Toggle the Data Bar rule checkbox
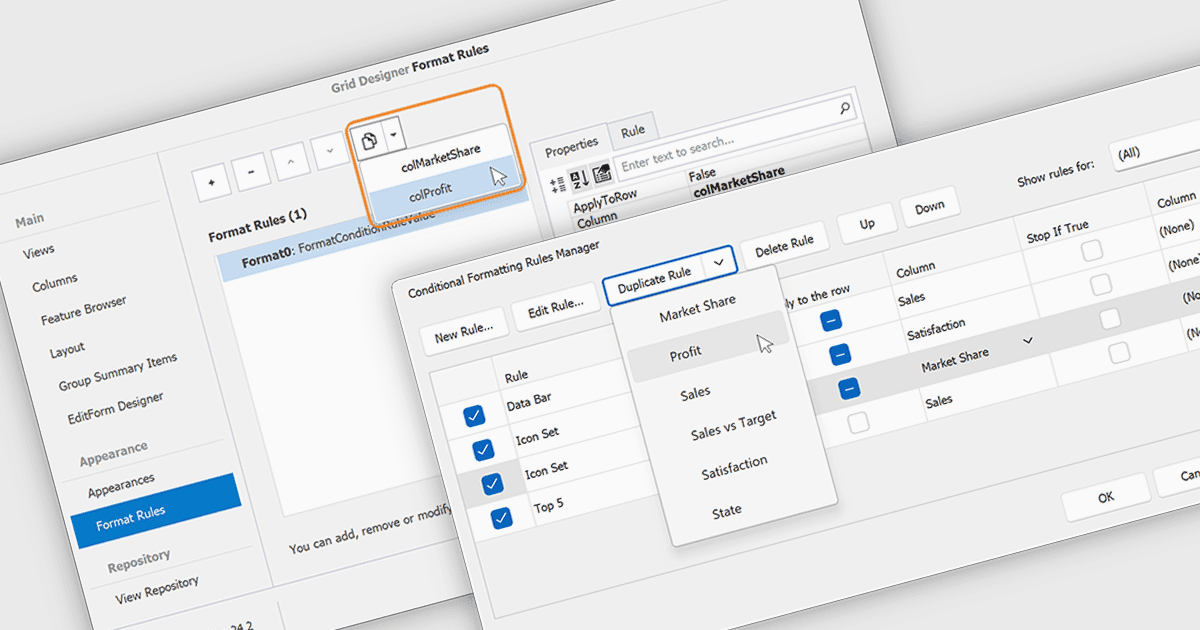Screen dimensions: 1200x630 pos(474,414)
